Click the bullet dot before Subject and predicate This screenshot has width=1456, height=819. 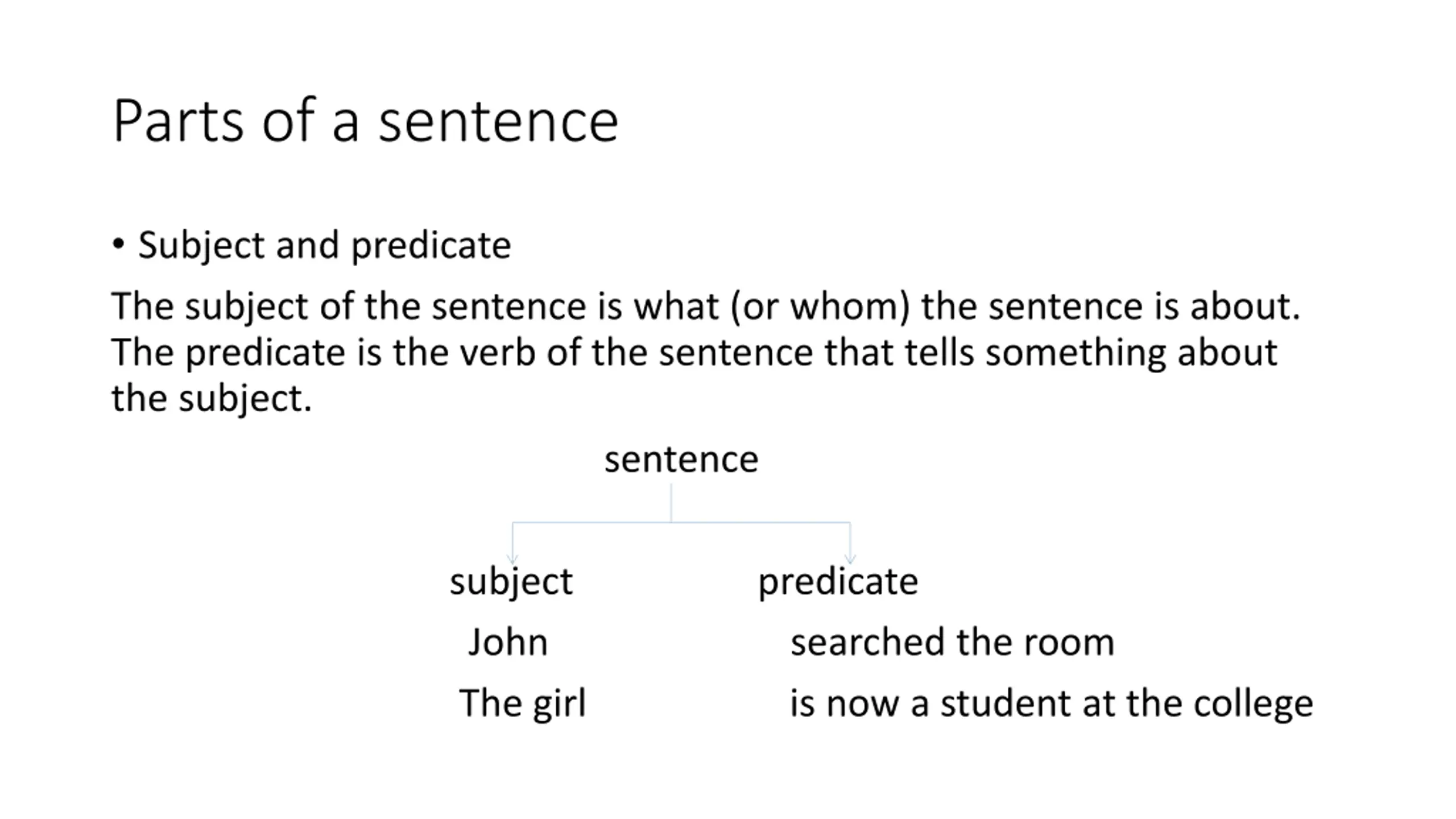[118, 245]
